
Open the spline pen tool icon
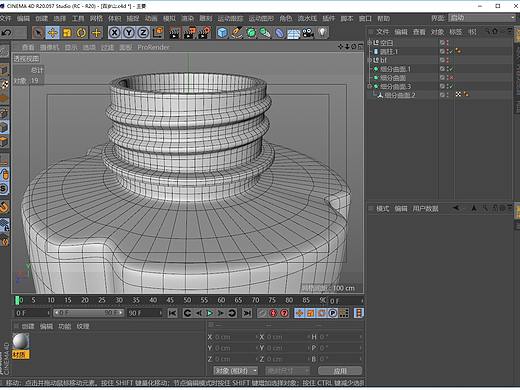click(237, 33)
